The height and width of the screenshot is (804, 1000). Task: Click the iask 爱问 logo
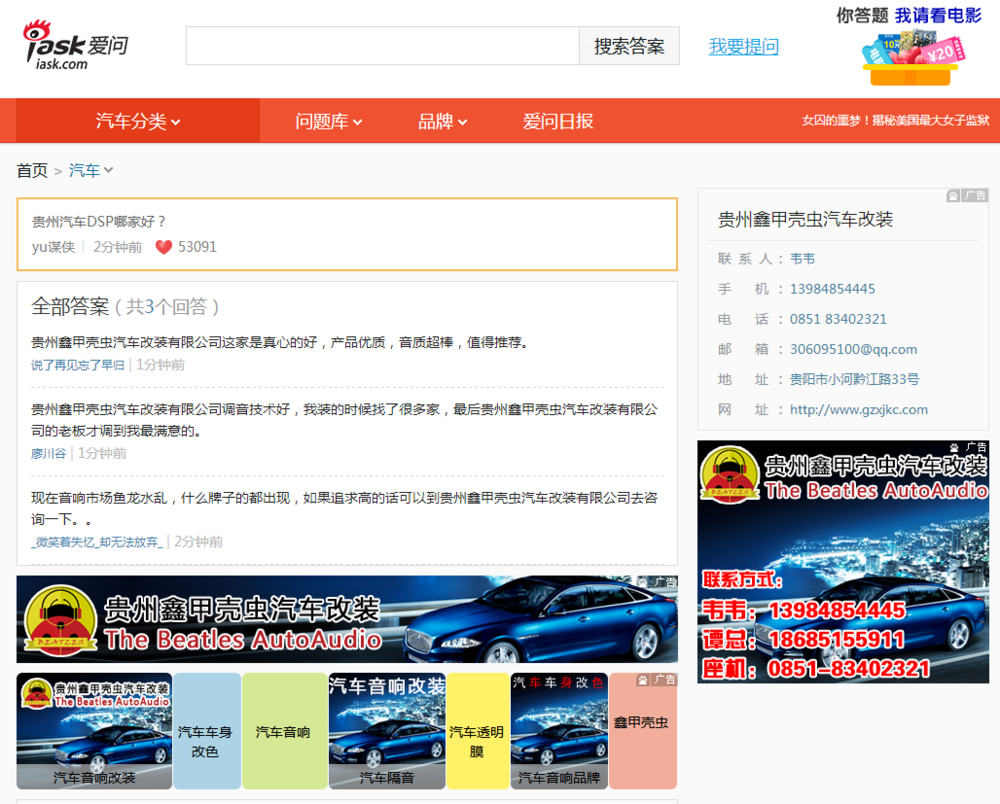[x=75, y=45]
